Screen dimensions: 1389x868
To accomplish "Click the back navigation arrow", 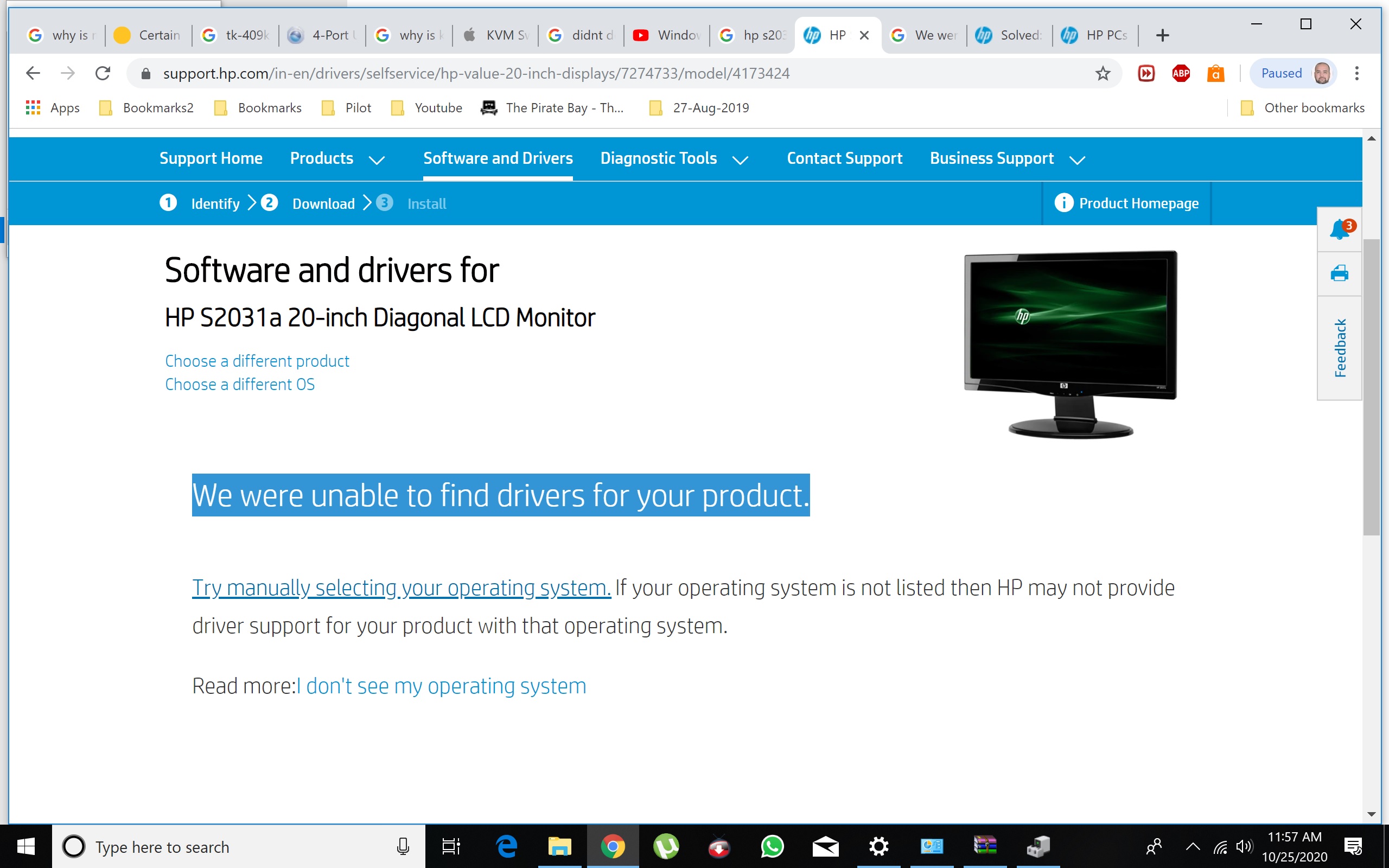I will tap(33, 73).
